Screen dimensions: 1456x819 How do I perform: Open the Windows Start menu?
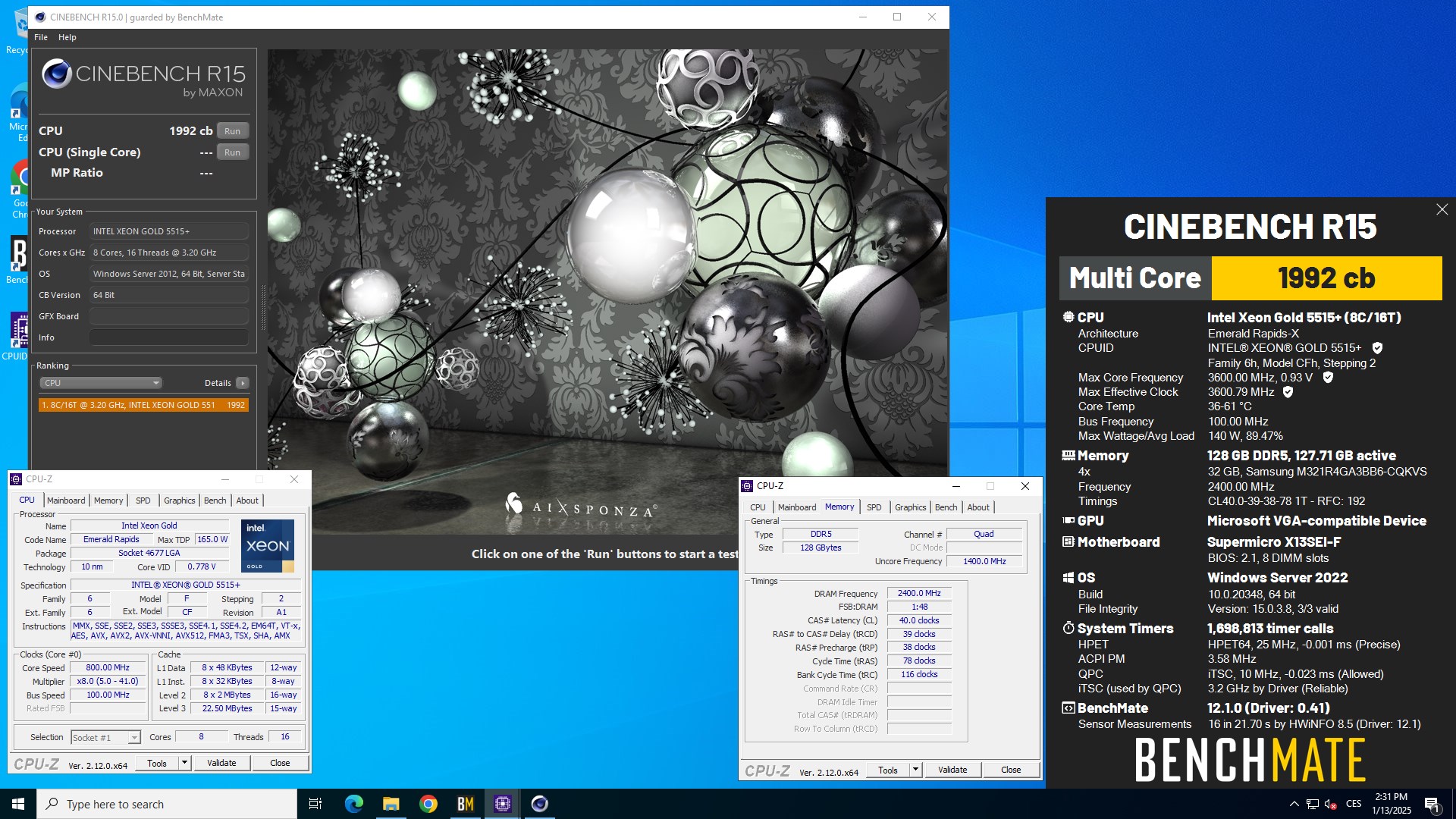(x=18, y=804)
